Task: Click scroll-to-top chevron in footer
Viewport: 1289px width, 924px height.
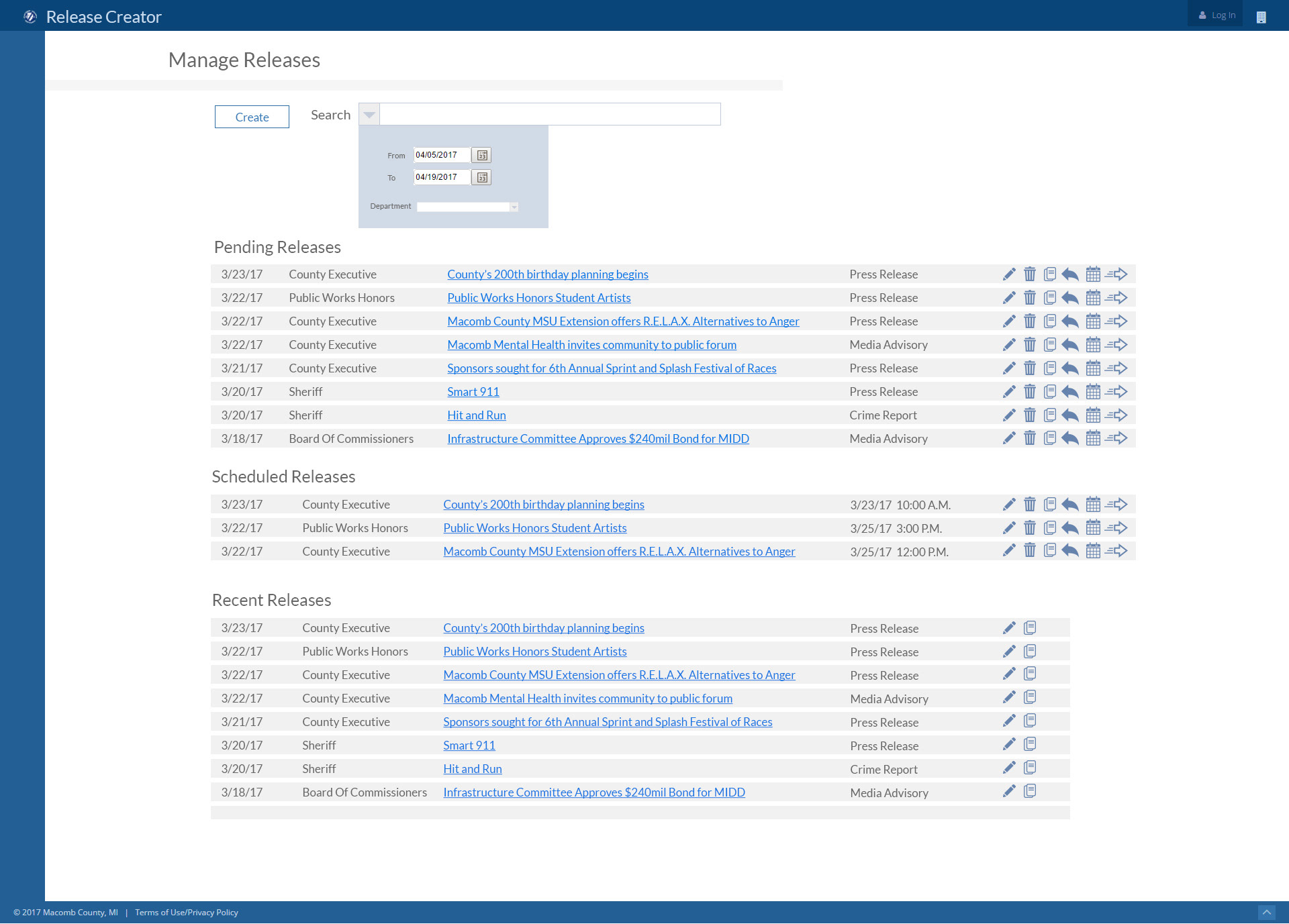Action: pos(1266,912)
